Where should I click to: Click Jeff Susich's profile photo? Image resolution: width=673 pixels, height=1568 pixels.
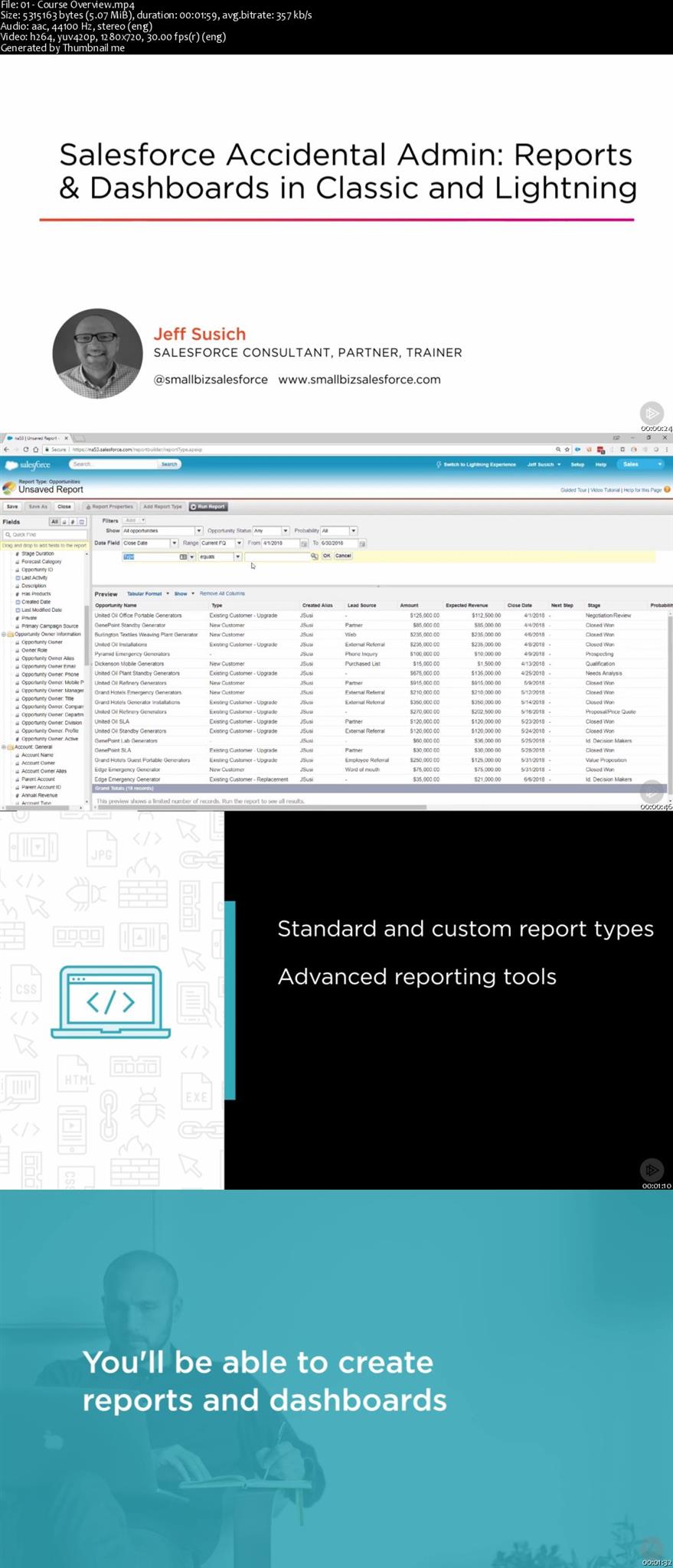pos(97,354)
